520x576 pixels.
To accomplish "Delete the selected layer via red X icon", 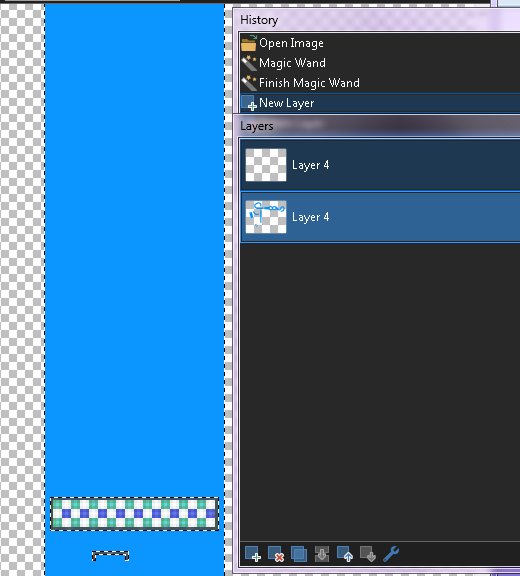I will (x=276, y=554).
